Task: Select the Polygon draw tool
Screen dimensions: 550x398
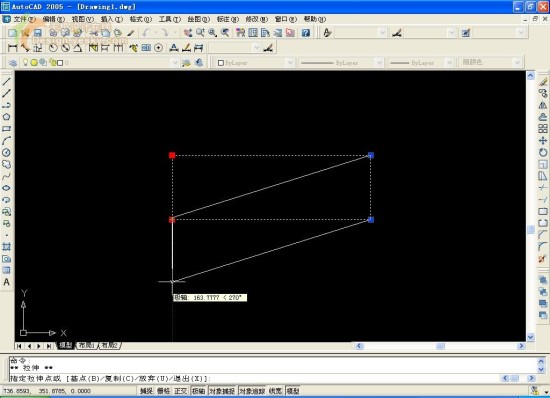Action: coord(7,117)
